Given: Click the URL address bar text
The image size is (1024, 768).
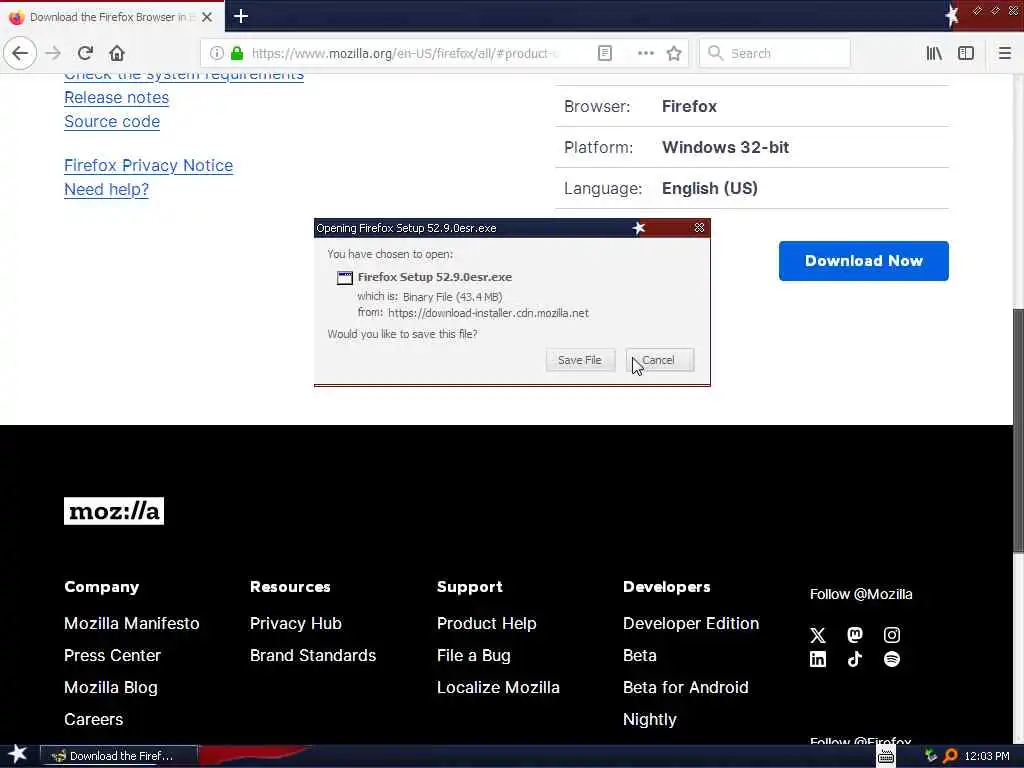Looking at the screenshot, I should (x=405, y=53).
